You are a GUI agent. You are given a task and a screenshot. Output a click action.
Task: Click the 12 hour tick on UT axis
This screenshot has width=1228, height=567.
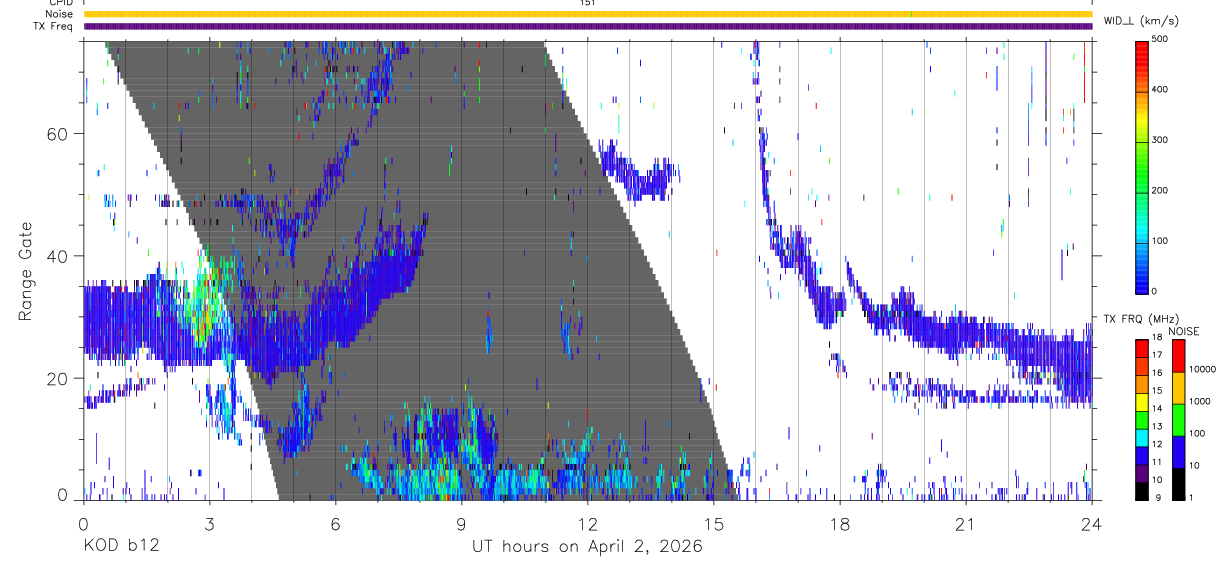point(587,524)
